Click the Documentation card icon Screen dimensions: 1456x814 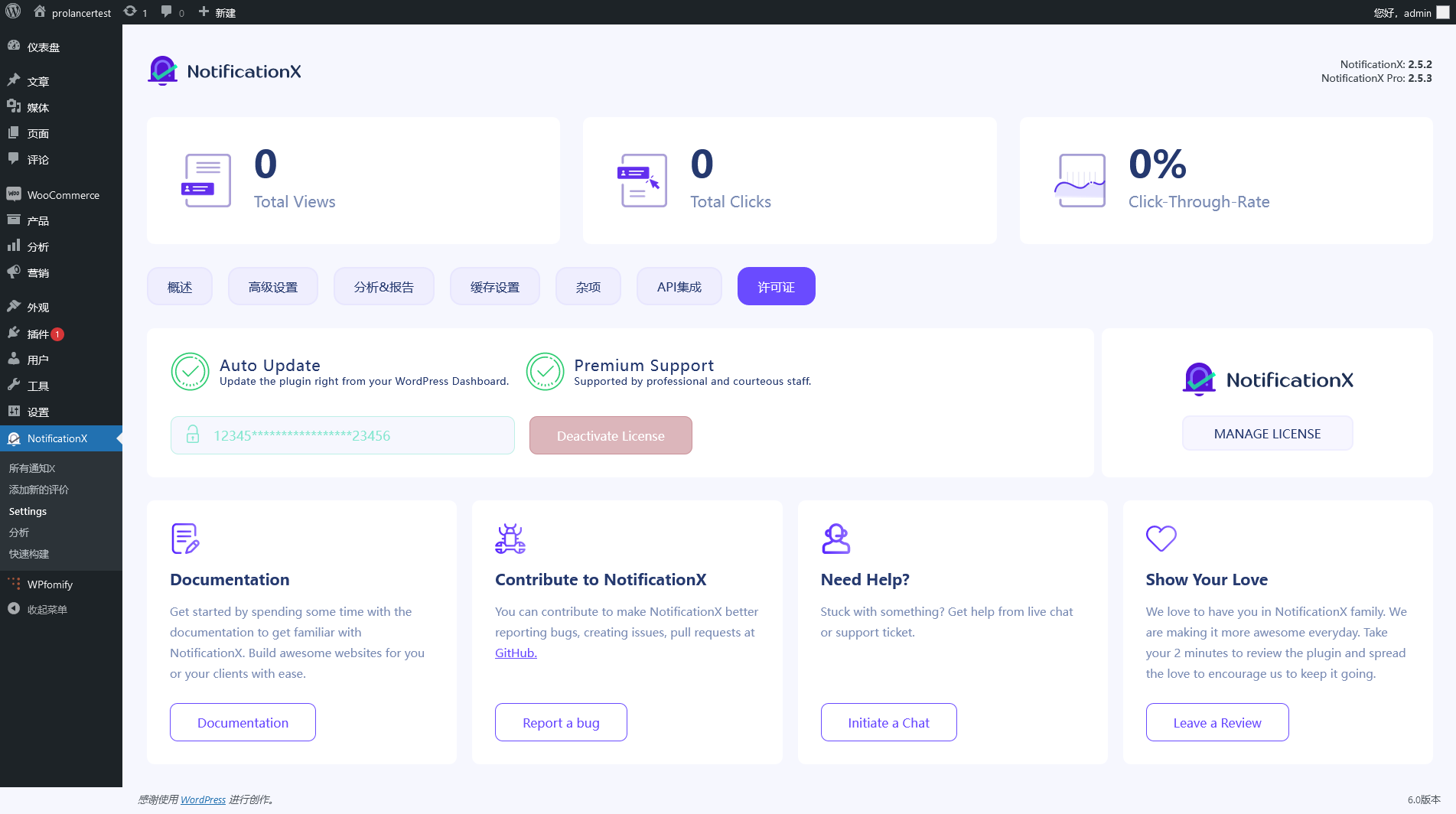(x=185, y=539)
